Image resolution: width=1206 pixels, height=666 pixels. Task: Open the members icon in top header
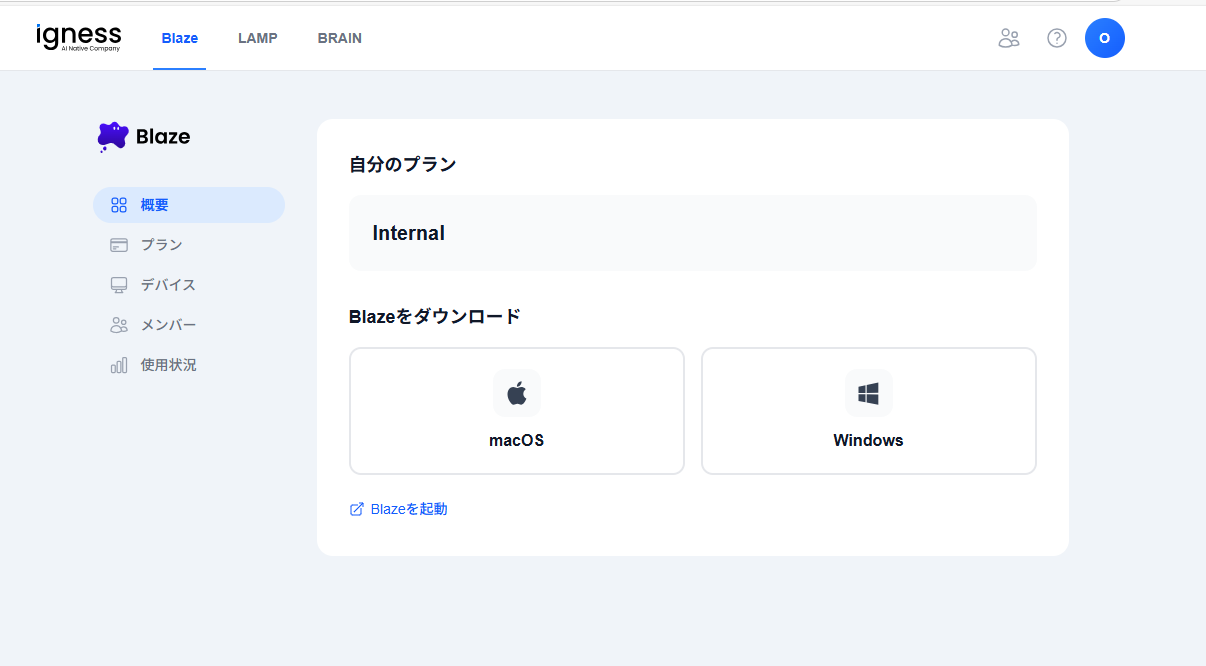pos(1008,38)
